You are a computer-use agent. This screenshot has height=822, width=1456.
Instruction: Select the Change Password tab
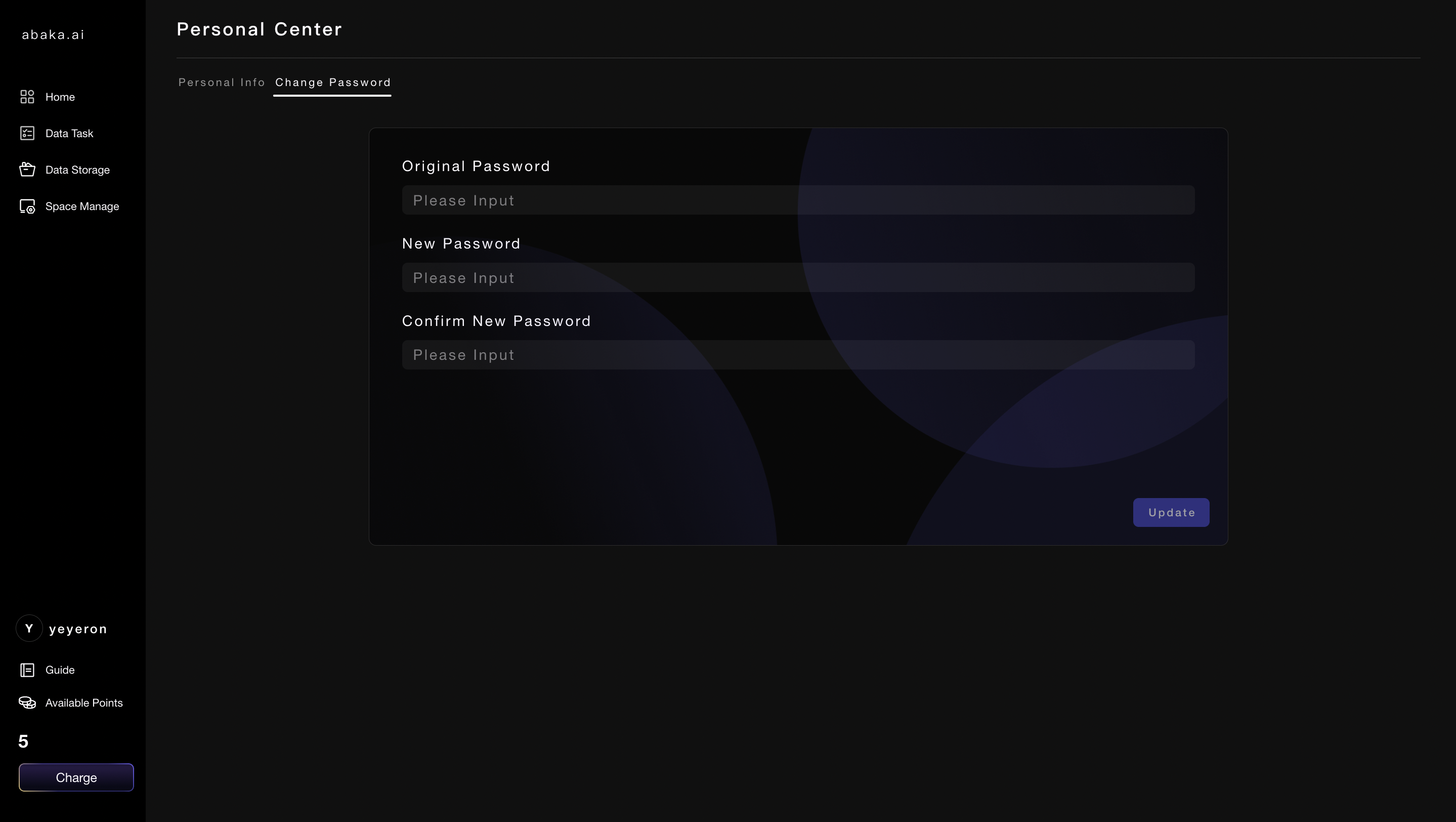[332, 83]
